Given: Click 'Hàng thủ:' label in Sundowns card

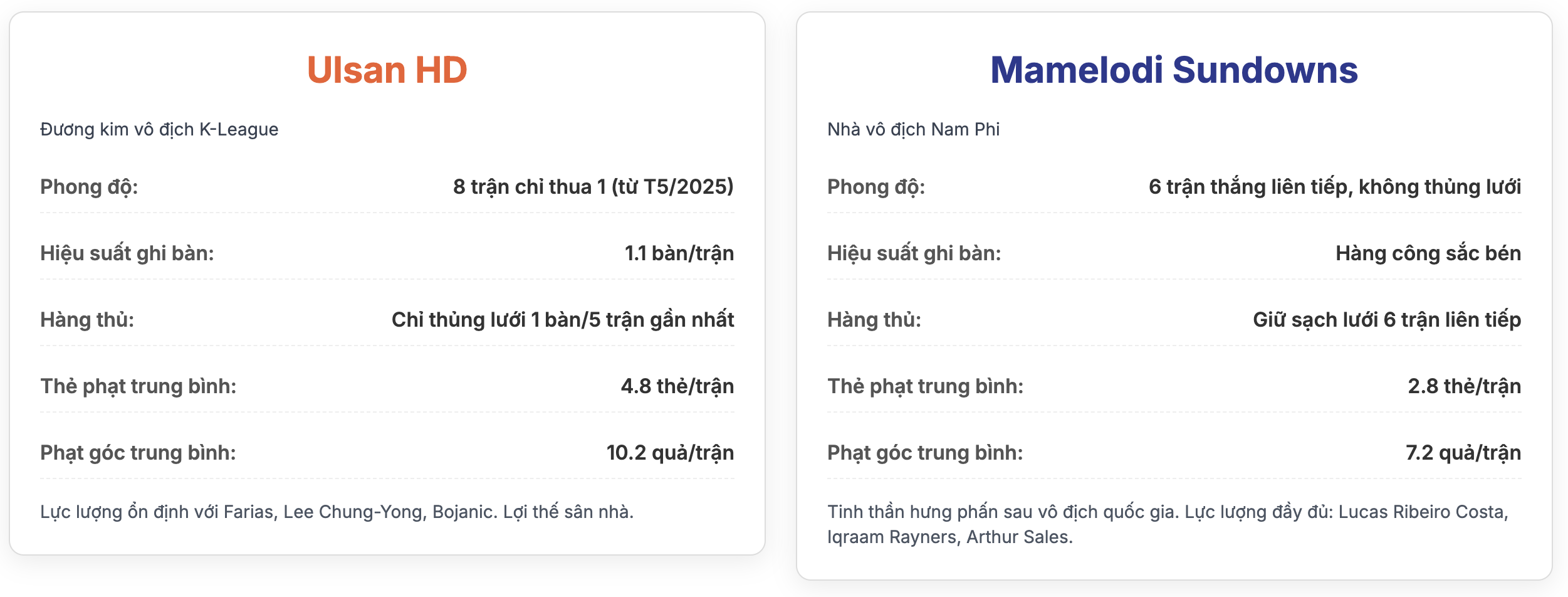Looking at the screenshot, I should point(874,320).
